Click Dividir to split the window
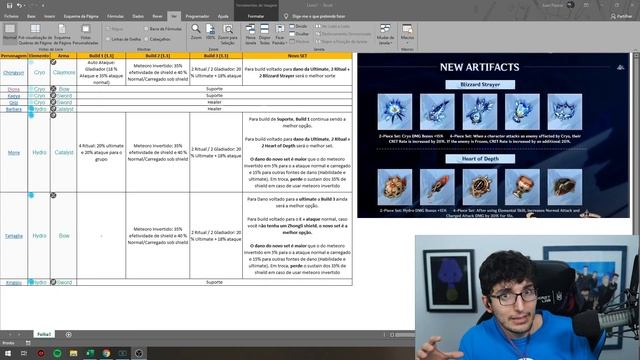 tap(299, 27)
